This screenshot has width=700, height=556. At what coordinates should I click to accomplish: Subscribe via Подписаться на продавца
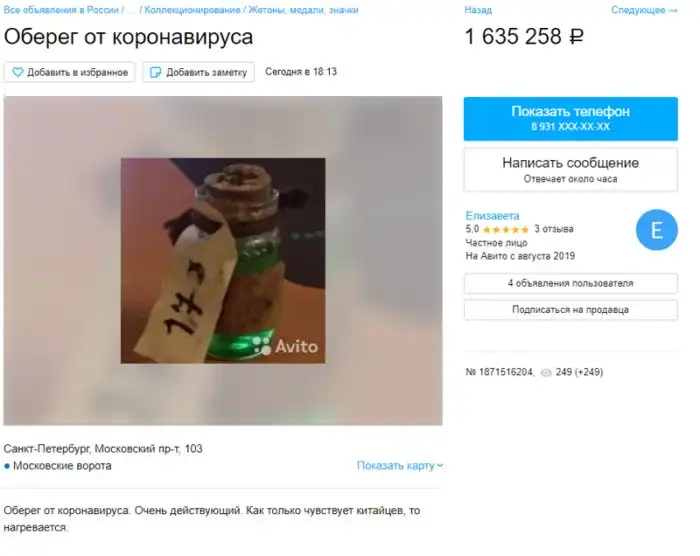pyautogui.click(x=571, y=309)
